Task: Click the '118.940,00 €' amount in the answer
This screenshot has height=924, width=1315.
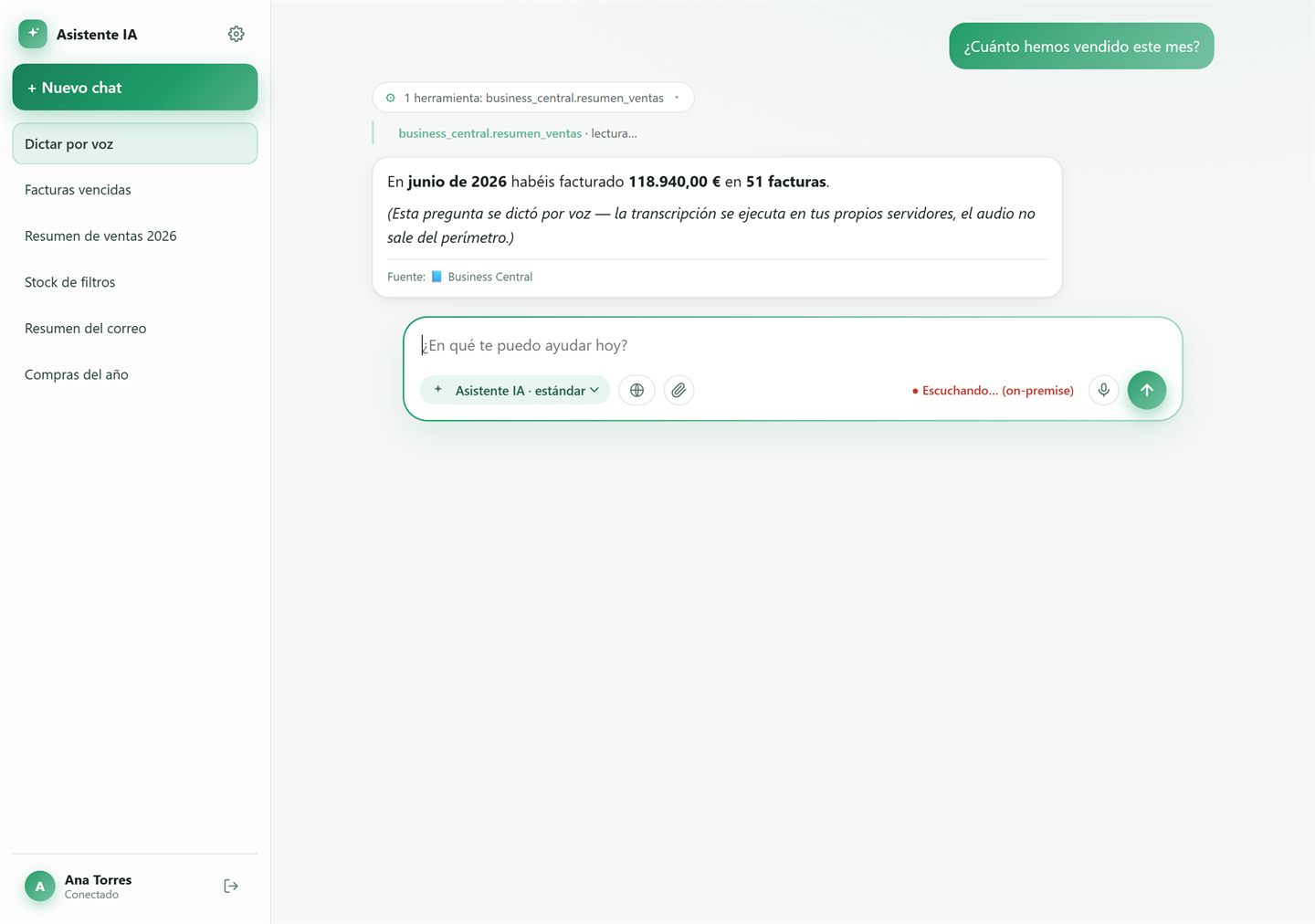Action: point(674,182)
